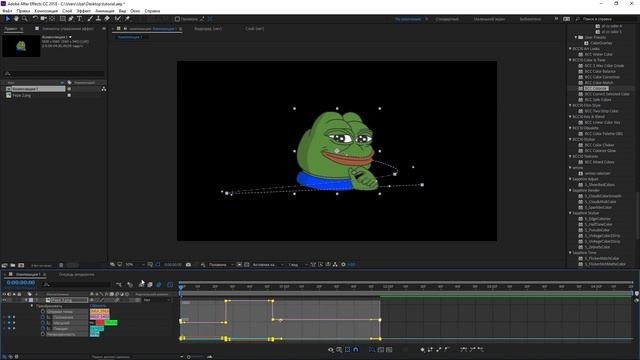
Task: Click the current timecode field in timeline
Action: pos(21,282)
